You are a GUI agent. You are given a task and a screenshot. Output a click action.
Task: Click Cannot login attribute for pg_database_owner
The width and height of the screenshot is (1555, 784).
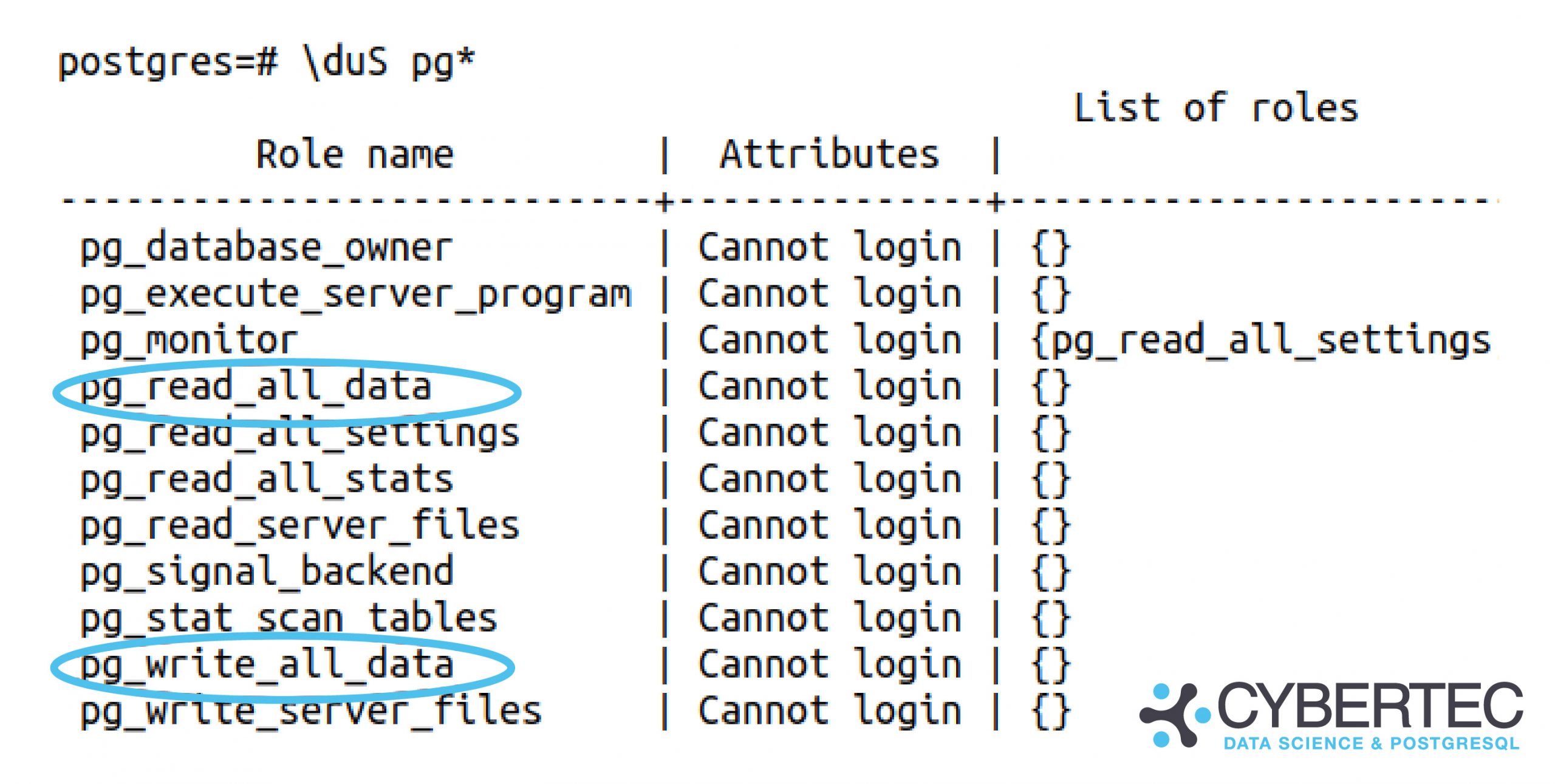pyautogui.click(x=830, y=248)
